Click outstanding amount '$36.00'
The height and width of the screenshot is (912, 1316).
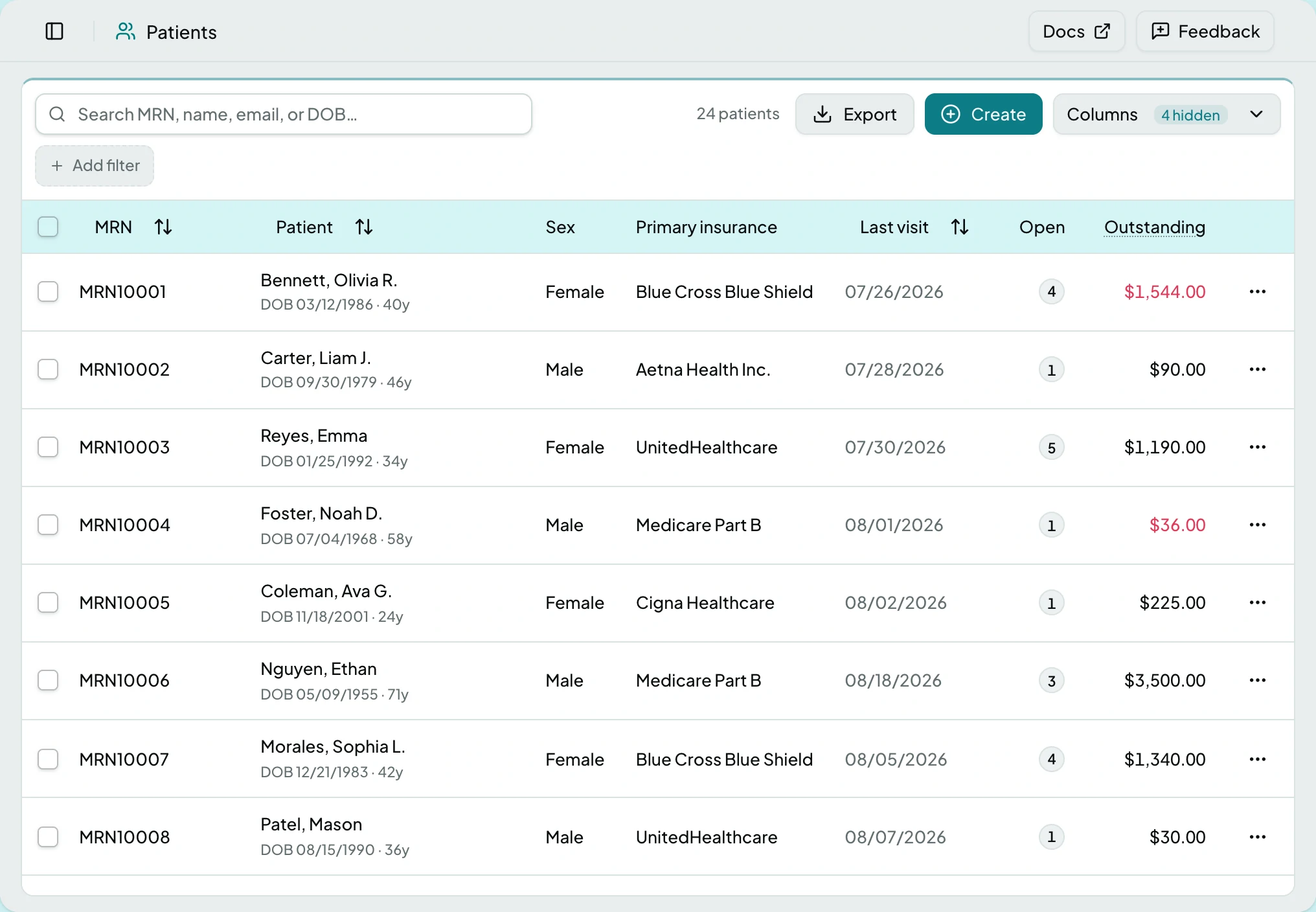tap(1177, 525)
